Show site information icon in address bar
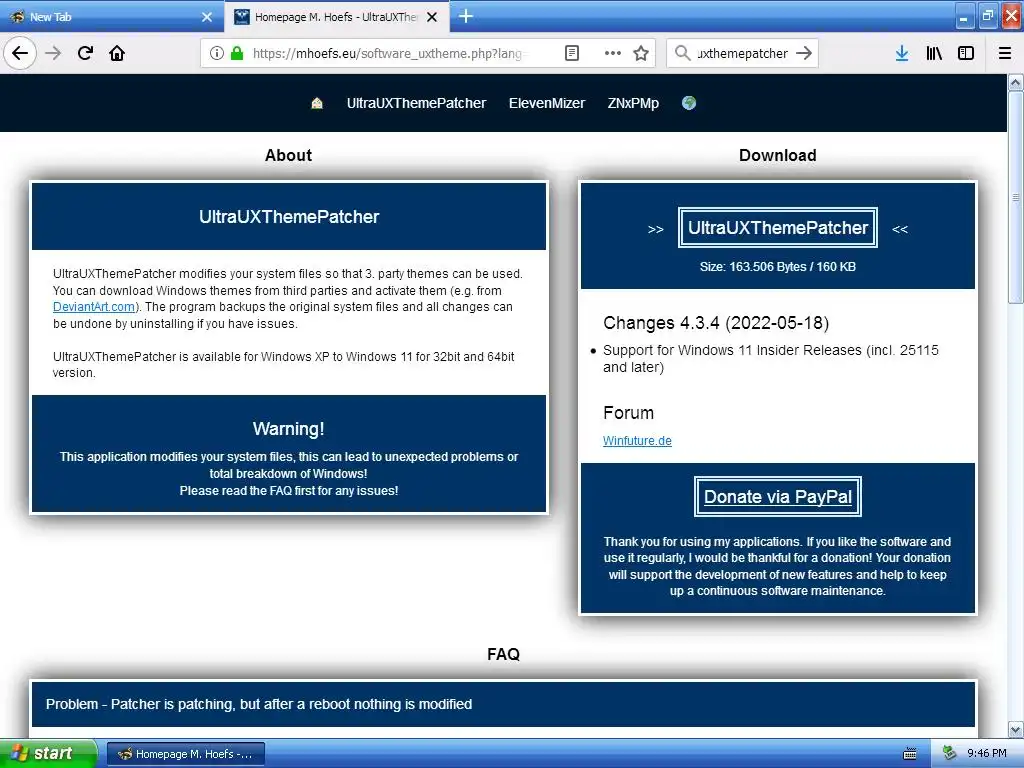Viewport: 1024px width, 768px height. click(x=216, y=53)
